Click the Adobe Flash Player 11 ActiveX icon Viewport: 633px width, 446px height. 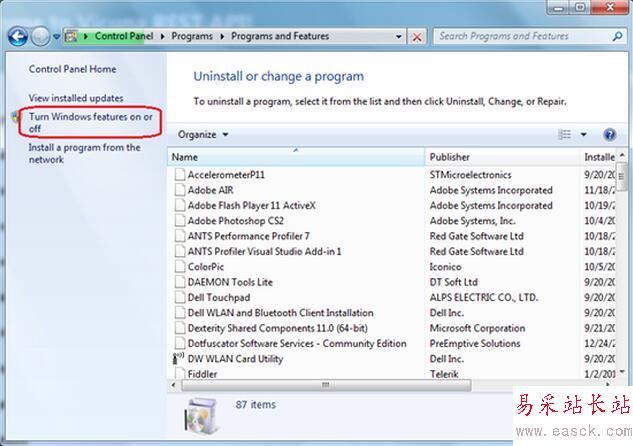click(180, 205)
